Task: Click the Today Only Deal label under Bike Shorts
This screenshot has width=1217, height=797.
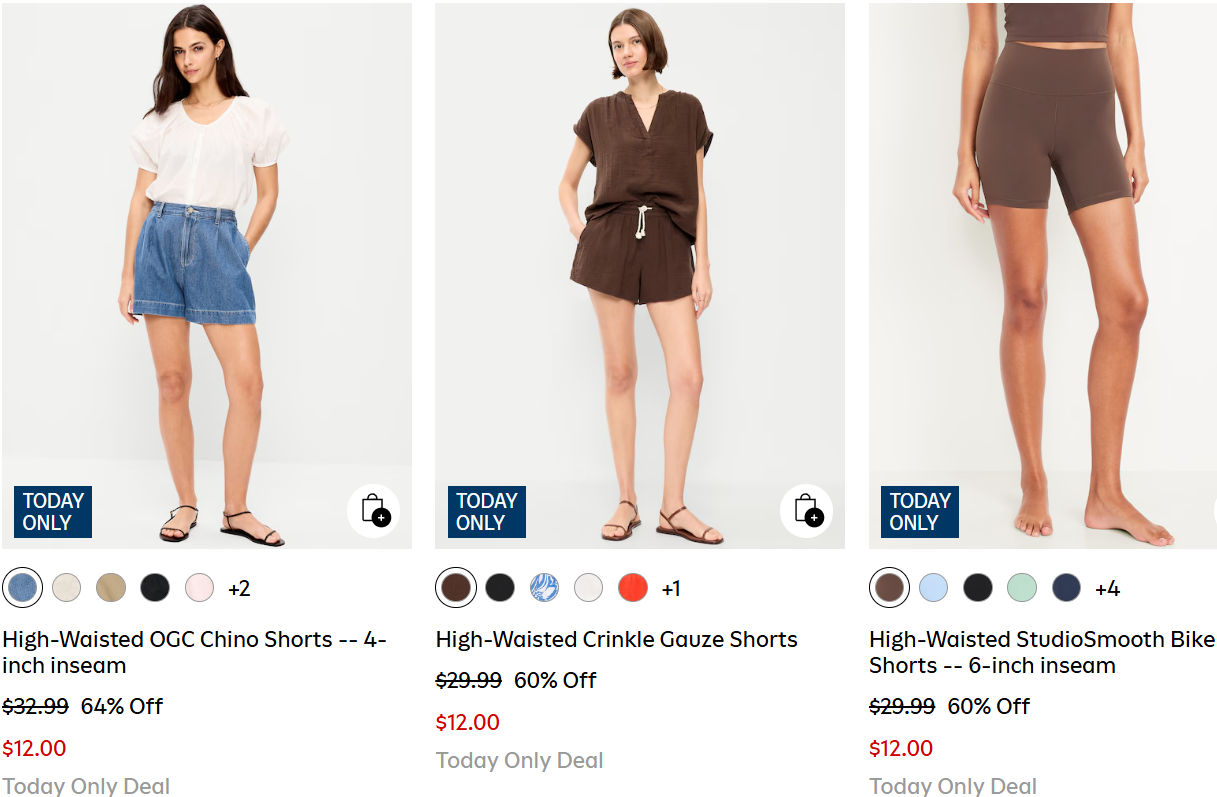Action: point(953,786)
